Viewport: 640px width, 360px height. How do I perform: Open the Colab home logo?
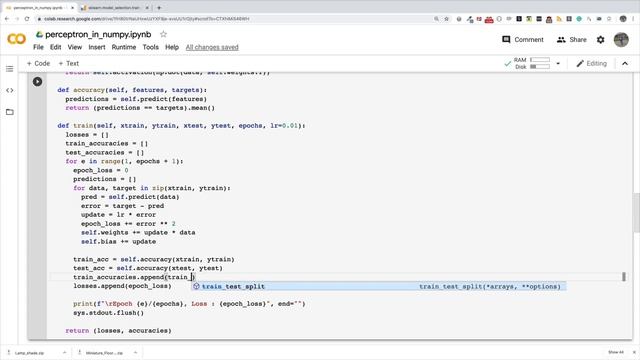point(16,39)
